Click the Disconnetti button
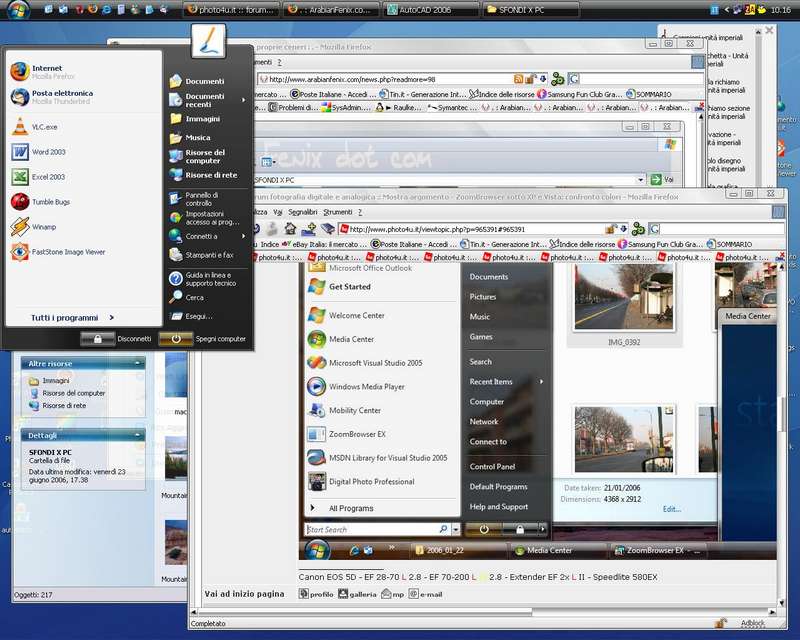The height and width of the screenshot is (640, 800). (116, 338)
